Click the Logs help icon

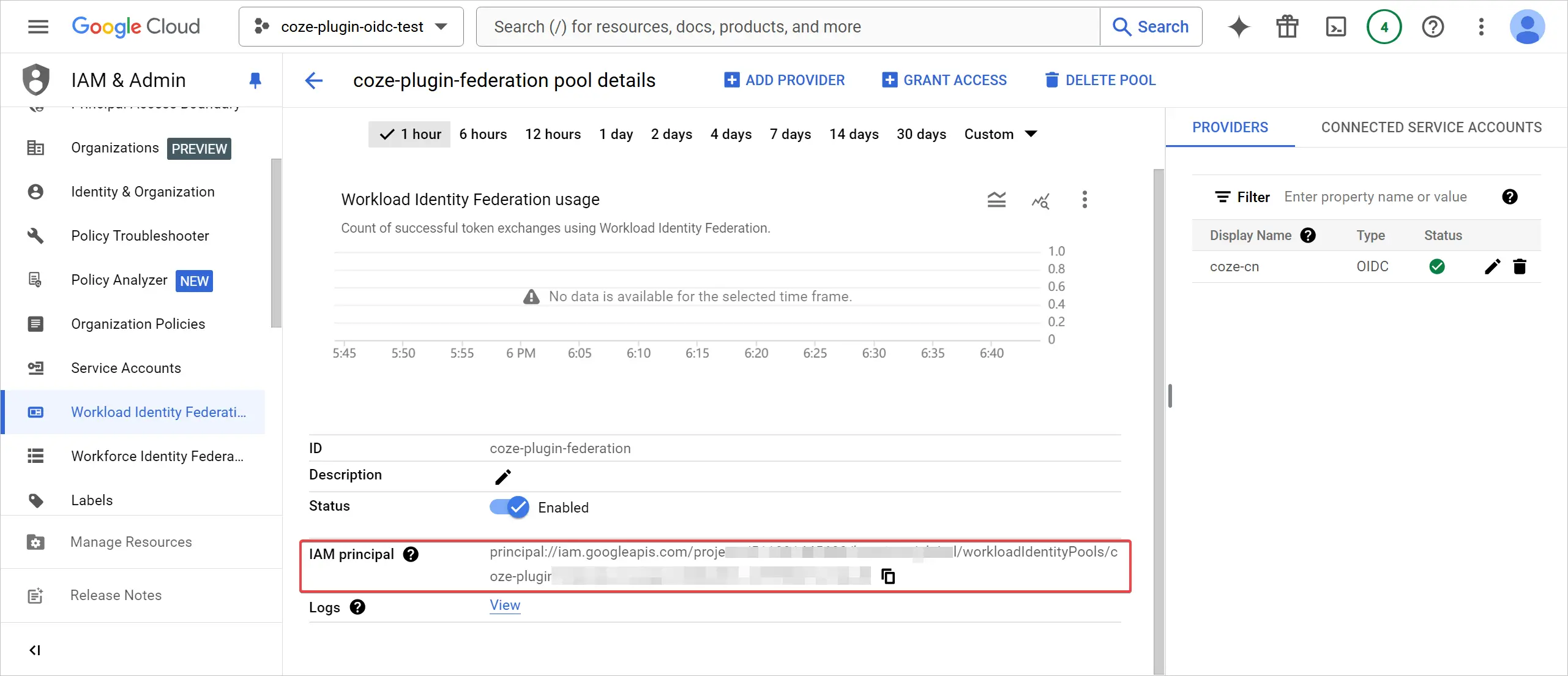[357, 607]
